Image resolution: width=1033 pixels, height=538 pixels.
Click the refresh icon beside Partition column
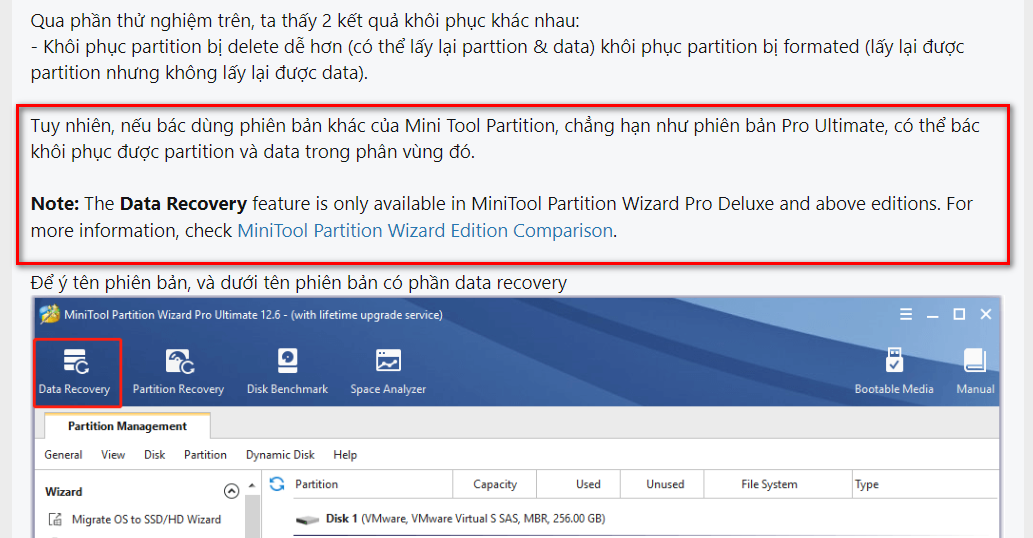click(277, 484)
